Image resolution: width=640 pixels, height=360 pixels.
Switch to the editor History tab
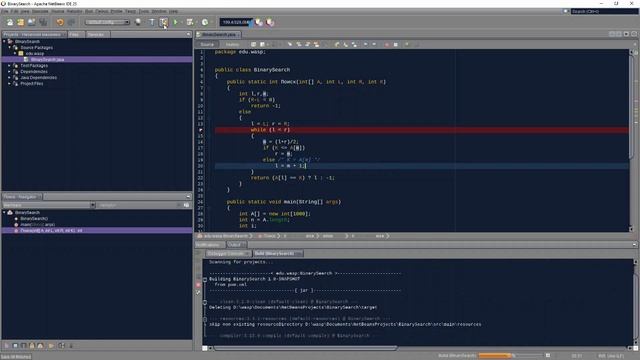pyautogui.click(x=232, y=44)
